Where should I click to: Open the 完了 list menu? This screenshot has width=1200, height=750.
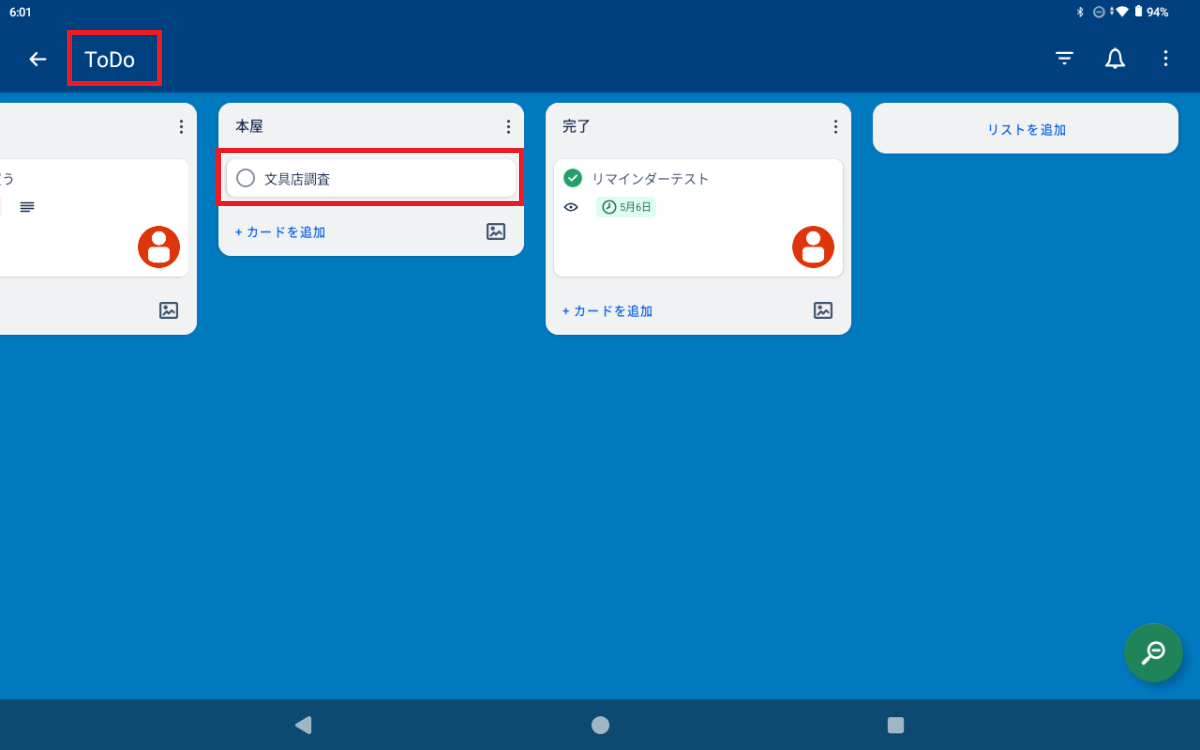point(835,126)
